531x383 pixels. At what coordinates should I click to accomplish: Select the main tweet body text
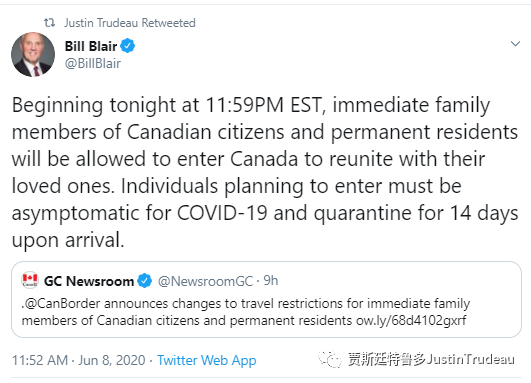point(265,172)
